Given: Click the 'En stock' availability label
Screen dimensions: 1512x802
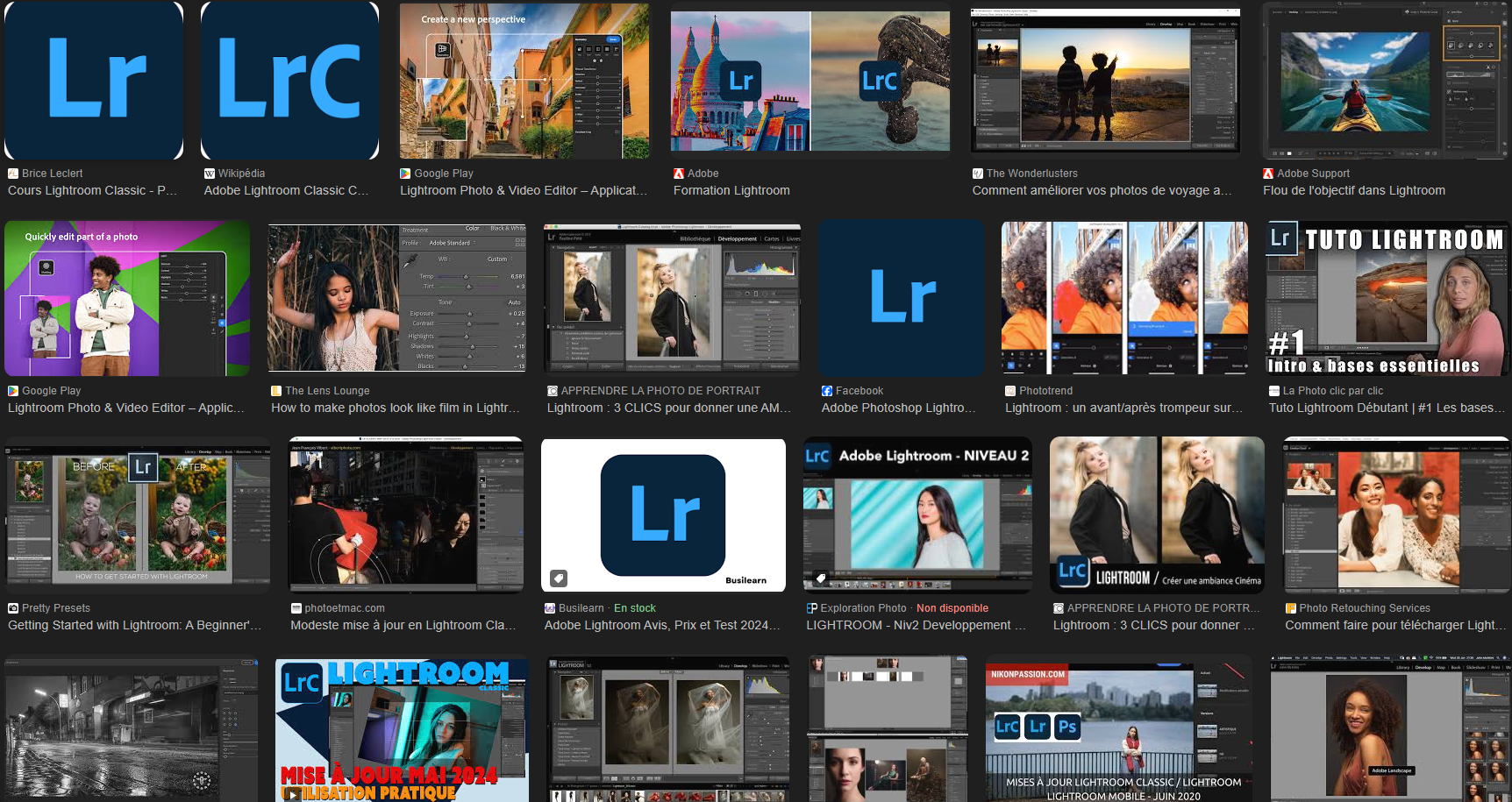Looking at the screenshot, I should click(635, 608).
